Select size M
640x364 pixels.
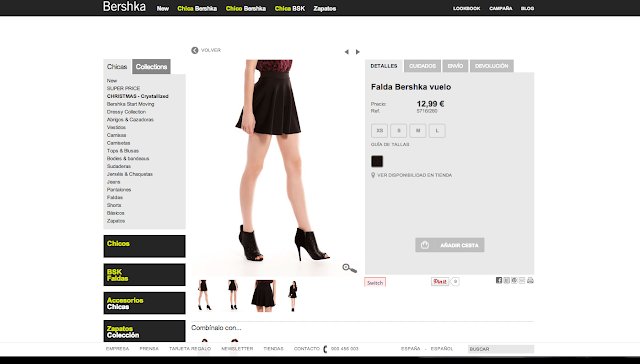[418, 131]
